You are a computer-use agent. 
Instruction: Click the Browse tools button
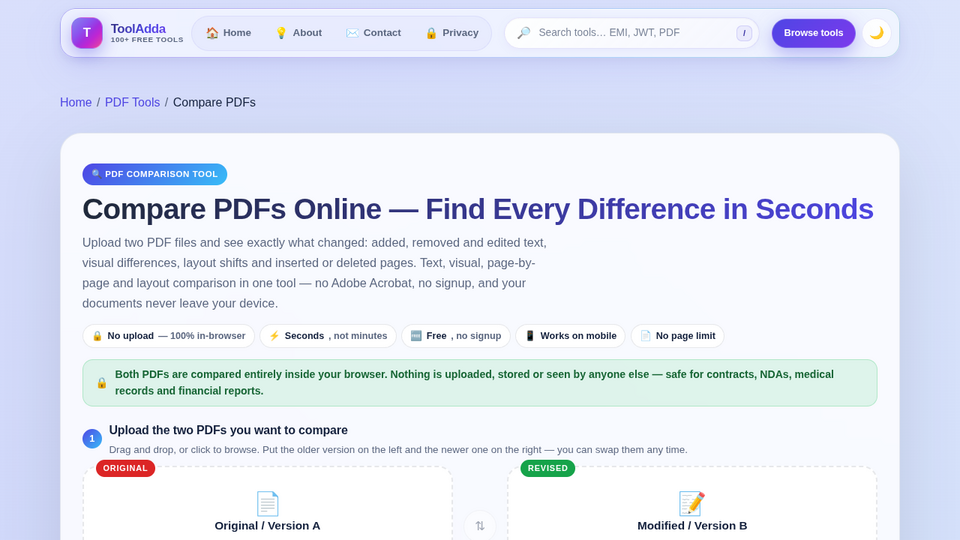click(x=813, y=33)
